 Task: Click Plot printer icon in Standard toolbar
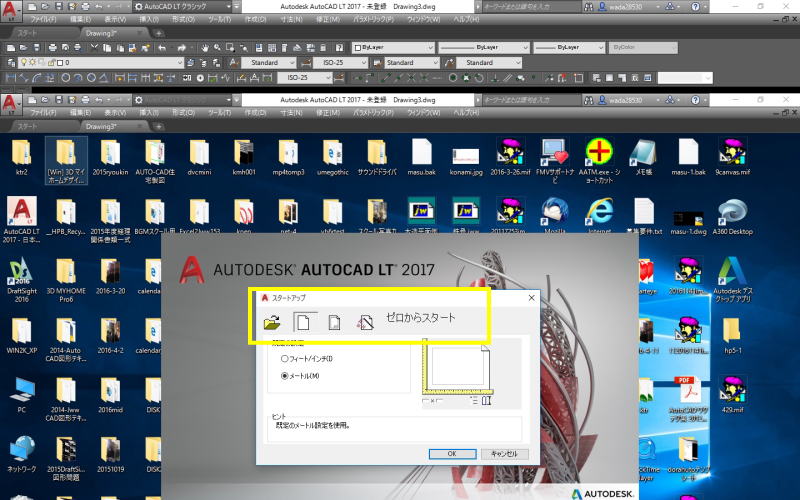(x=53, y=47)
